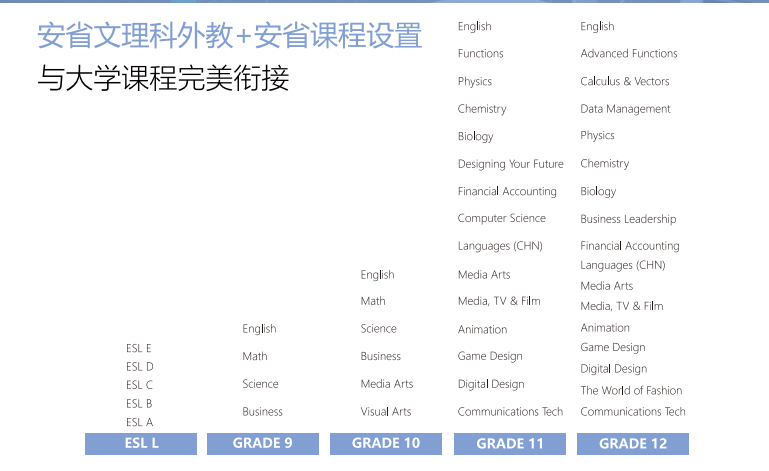Click Business in the Grade 10 column
Screen dimensions: 769x471
pyautogui.click(x=381, y=356)
